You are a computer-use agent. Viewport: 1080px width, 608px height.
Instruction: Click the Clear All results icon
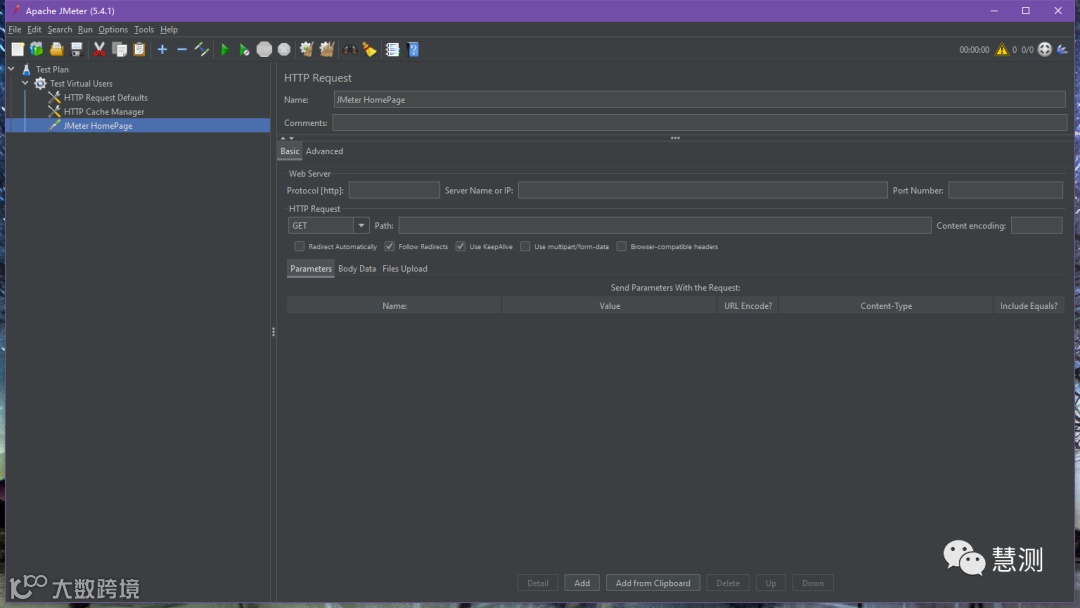(326, 50)
